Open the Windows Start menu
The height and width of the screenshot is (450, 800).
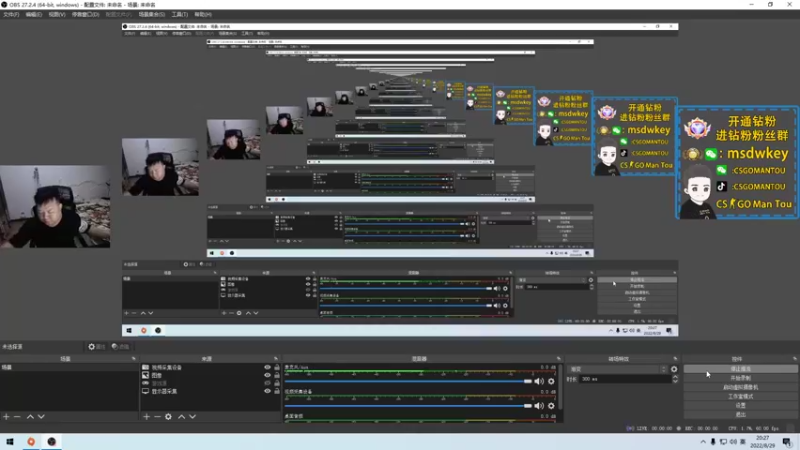click(x=10, y=442)
